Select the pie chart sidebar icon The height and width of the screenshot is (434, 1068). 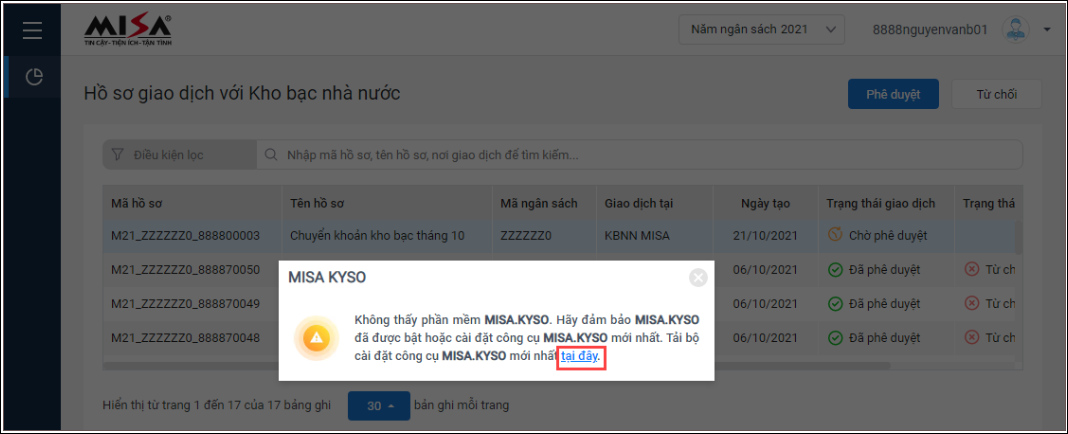click(34, 77)
